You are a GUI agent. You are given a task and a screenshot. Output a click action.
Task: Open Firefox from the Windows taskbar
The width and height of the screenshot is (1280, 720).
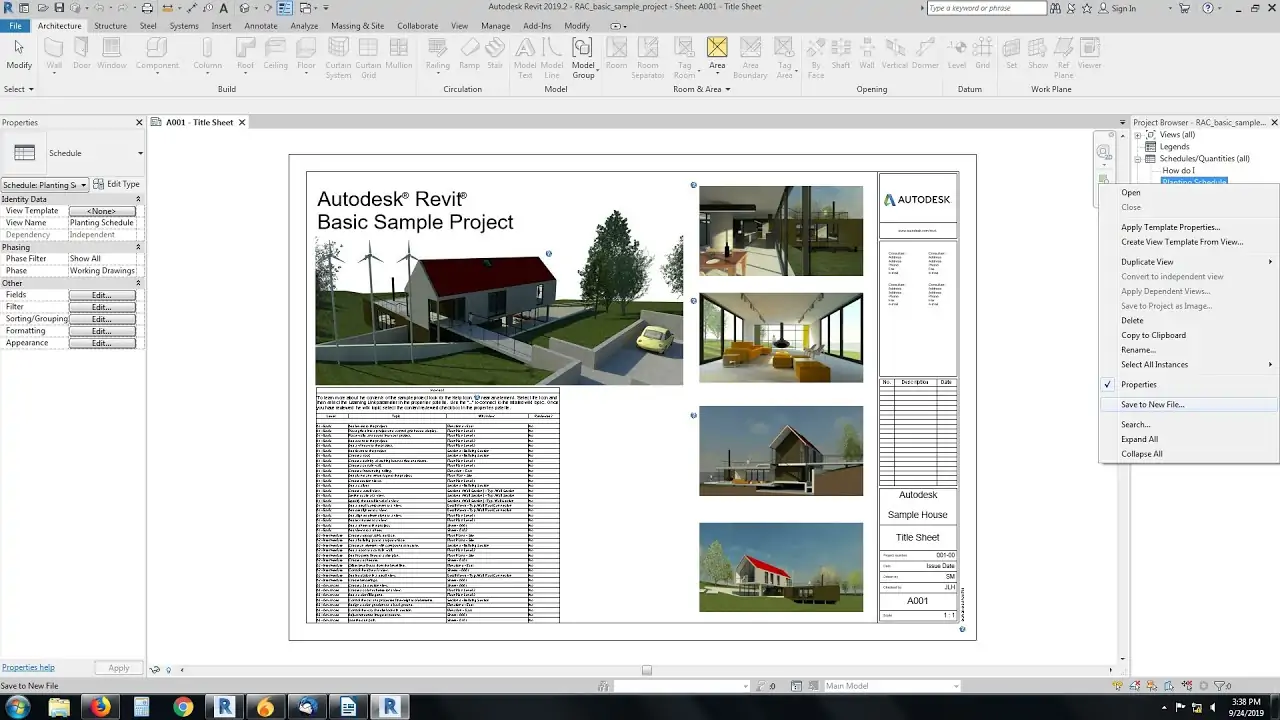[100, 707]
